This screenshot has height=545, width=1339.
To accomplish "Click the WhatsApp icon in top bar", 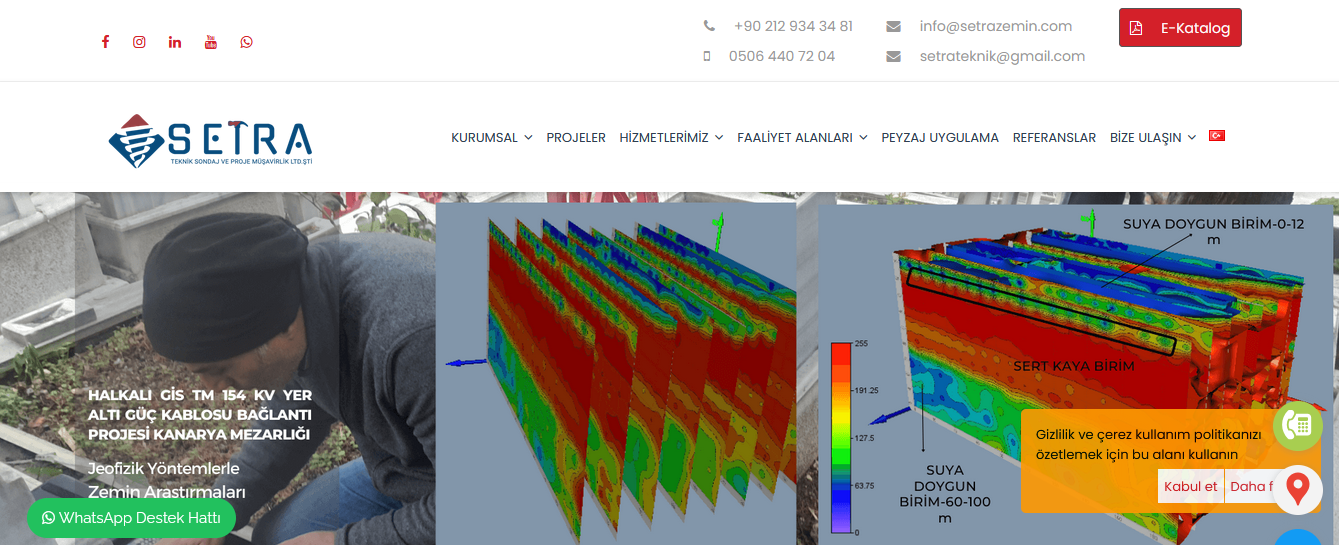I will (246, 42).
